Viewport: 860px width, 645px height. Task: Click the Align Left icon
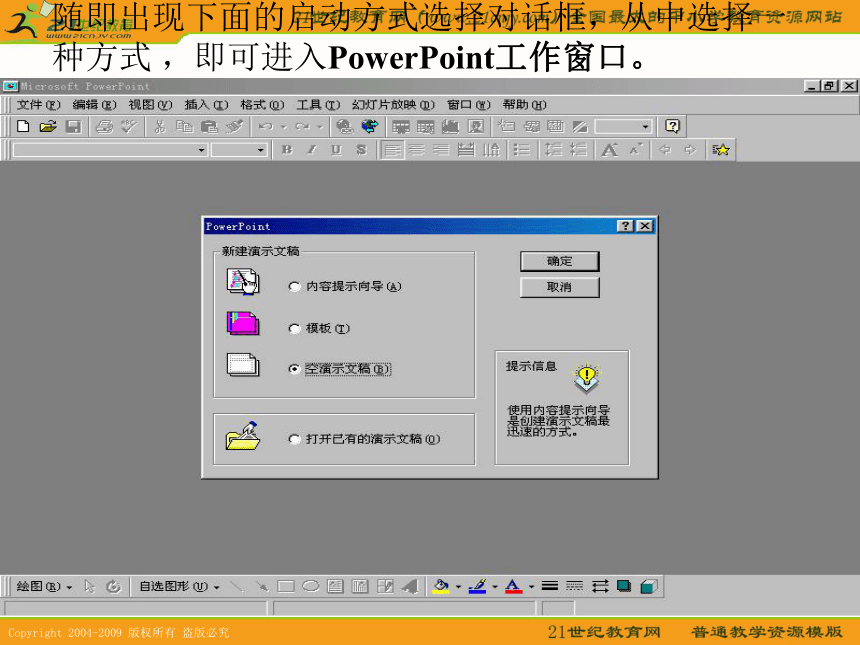click(x=392, y=150)
